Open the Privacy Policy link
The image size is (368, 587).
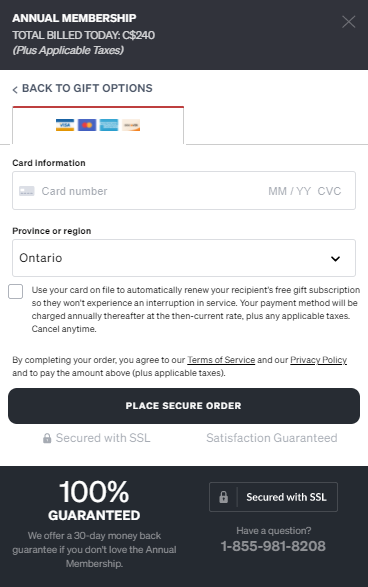coord(319,360)
